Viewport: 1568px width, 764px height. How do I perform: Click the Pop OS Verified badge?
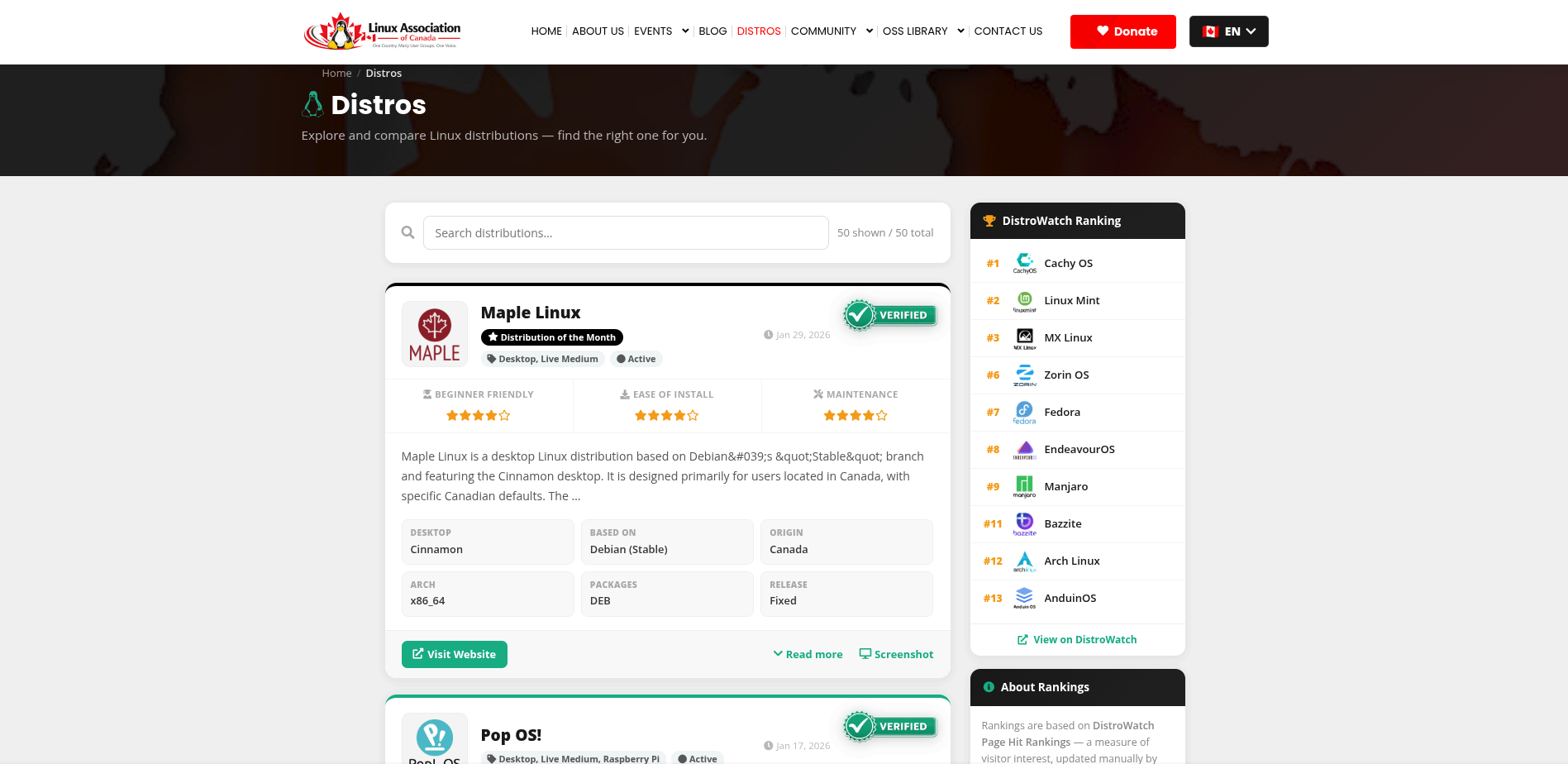pyautogui.click(x=889, y=727)
